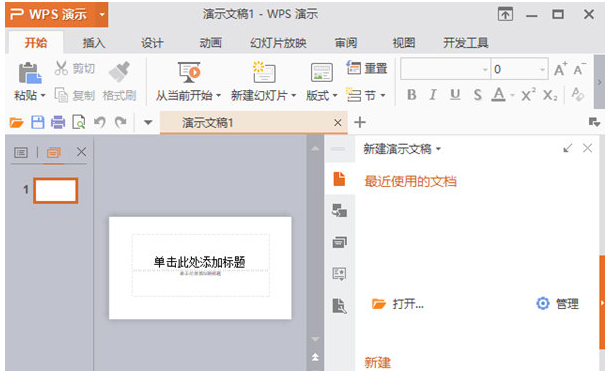
Task: Open the WPS 演示 application menu dropdown
Action: (102, 15)
